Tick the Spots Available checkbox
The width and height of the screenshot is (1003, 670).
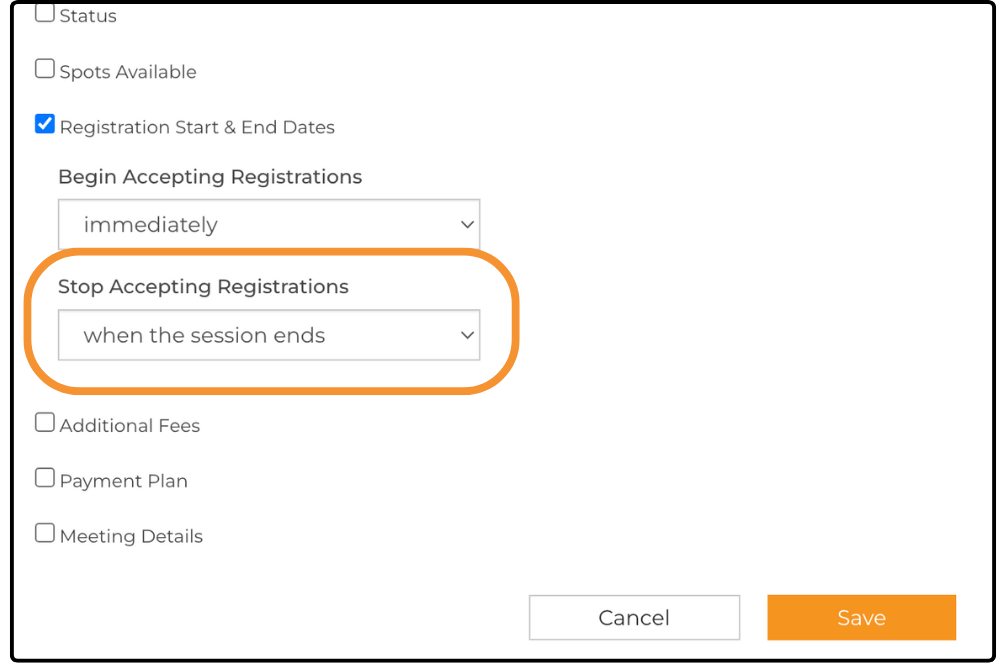click(45, 69)
